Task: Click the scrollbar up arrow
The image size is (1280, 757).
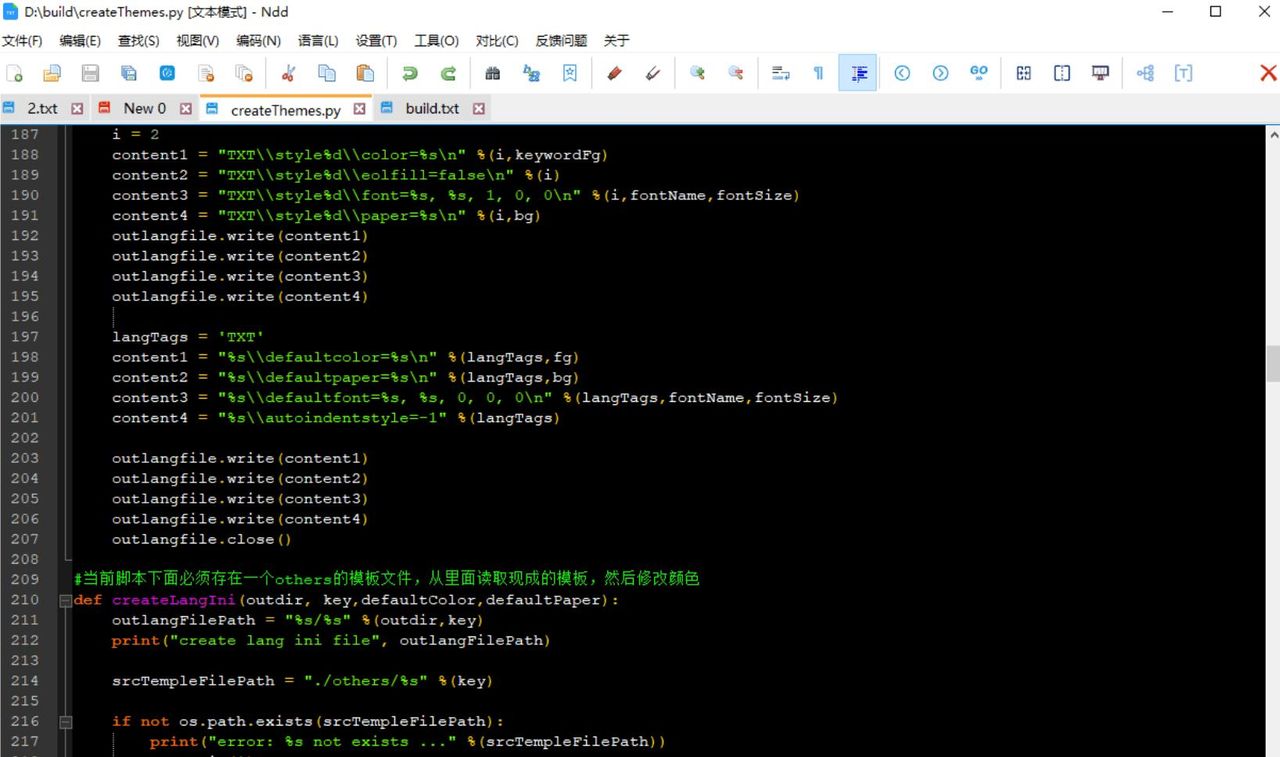Action: click(1273, 134)
